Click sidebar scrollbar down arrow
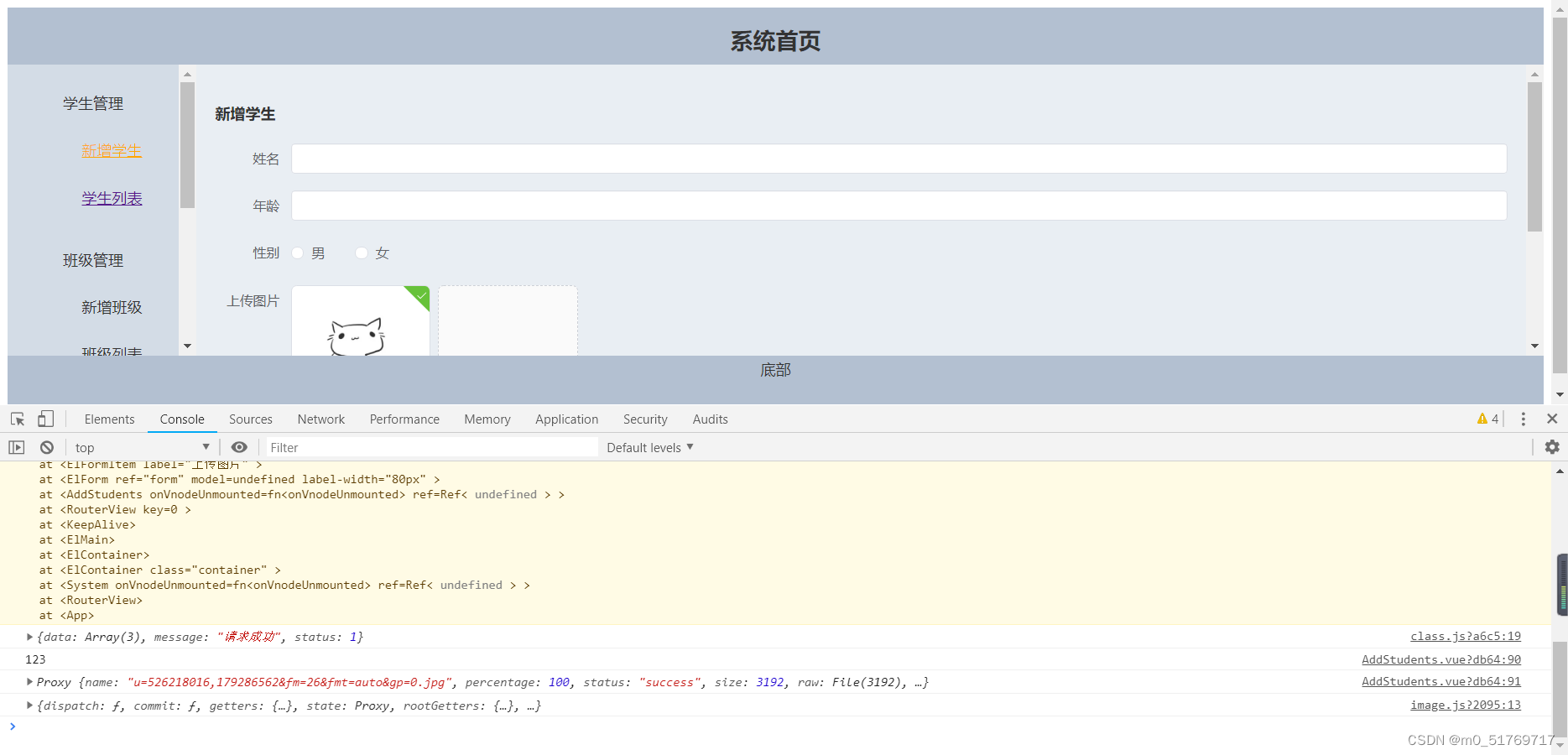Screen dimensions: 1568x755 (x=187, y=346)
